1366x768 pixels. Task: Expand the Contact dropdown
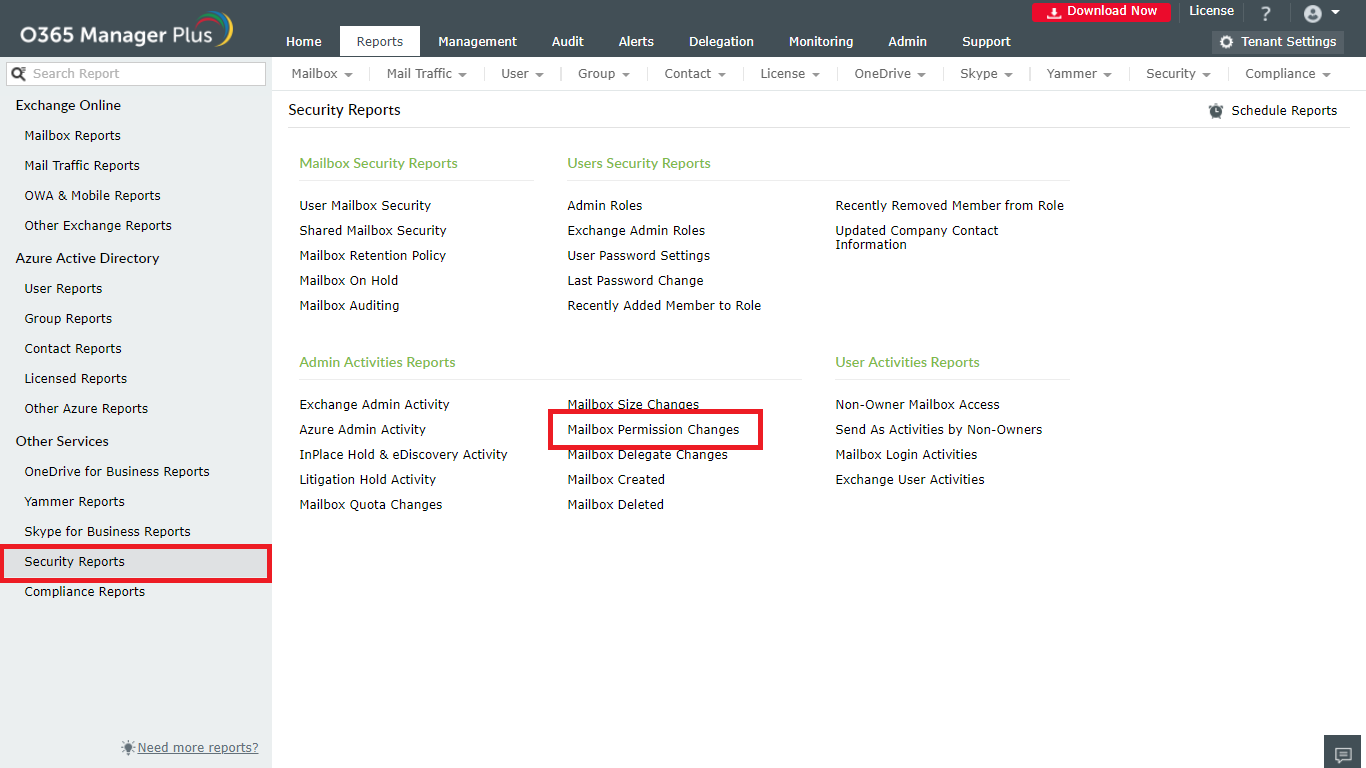point(696,74)
